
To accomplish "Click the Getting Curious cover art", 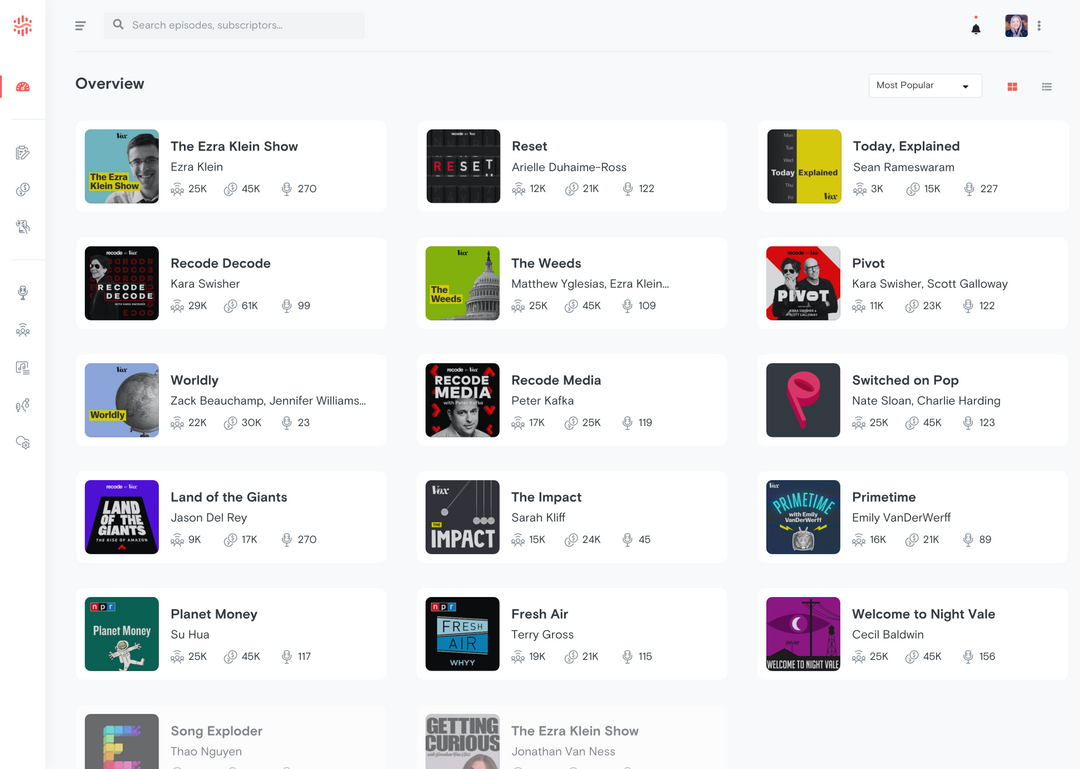I will coord(462,741).
